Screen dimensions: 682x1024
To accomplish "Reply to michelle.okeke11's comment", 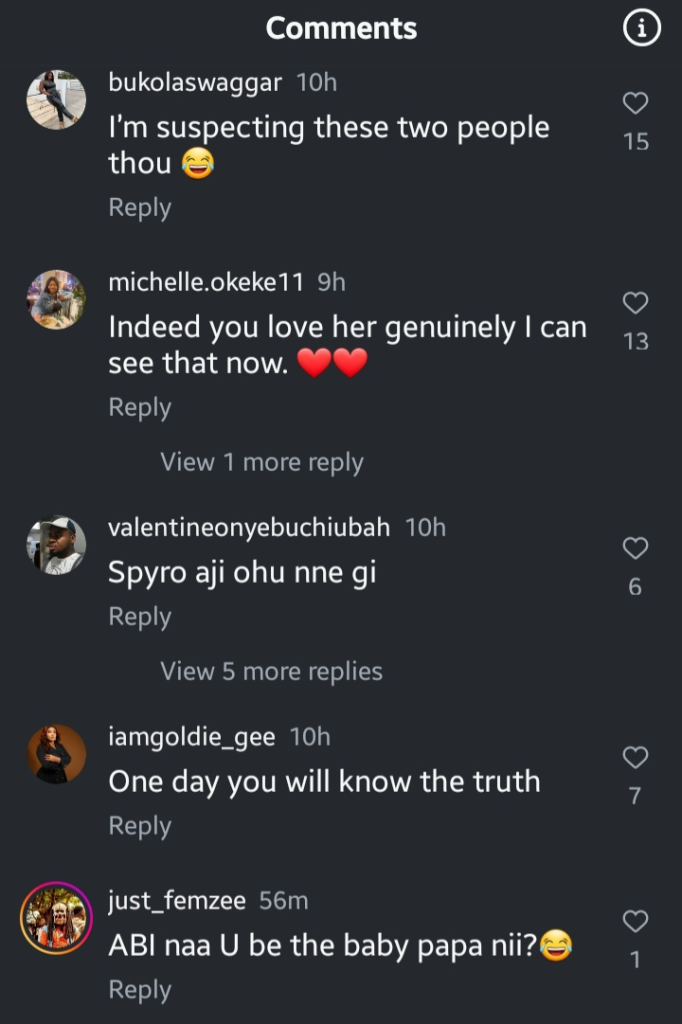I will click(140, 408).
